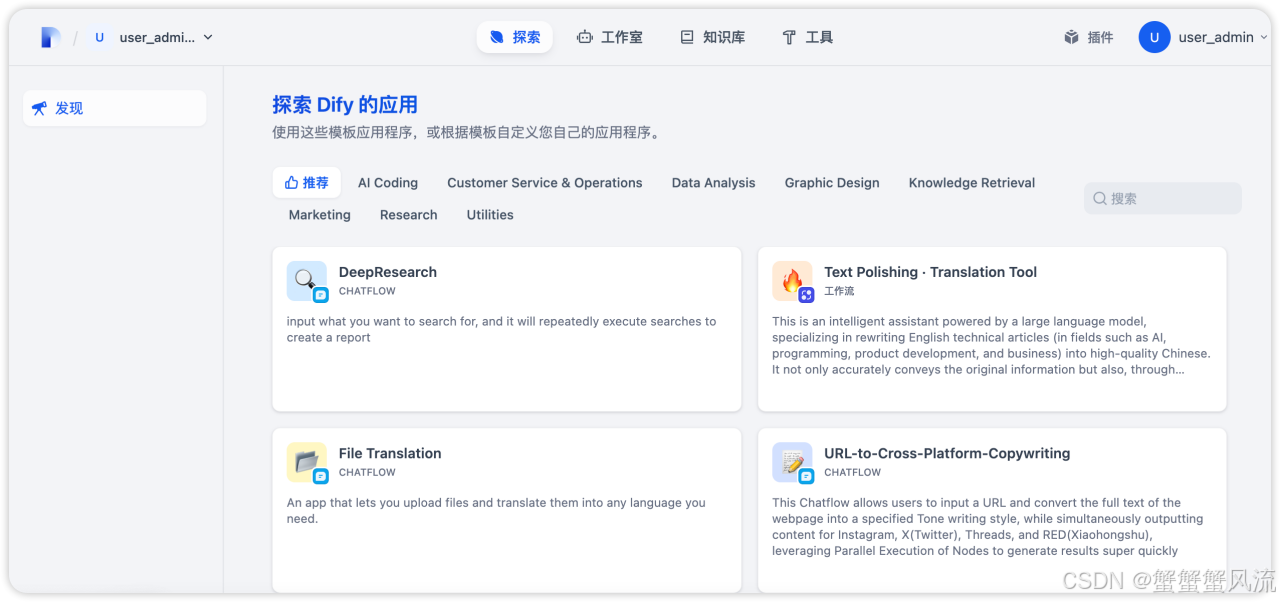Click the URL-to-Cross-Platform-Copywriting title
The height and width of the screenshot is (602, 1280).
point(947,453)
